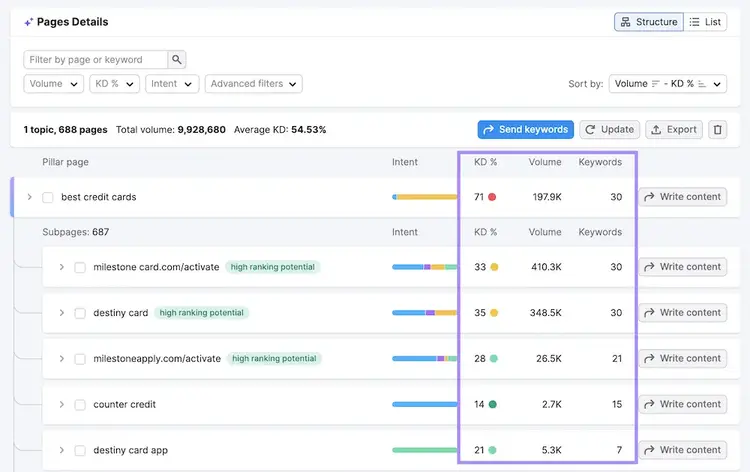The height and width of the screenshot is (472, 750).
Task: Click the sparkle icon beside Pages Details
Action: pyautogui.click(x=29, y=22)
